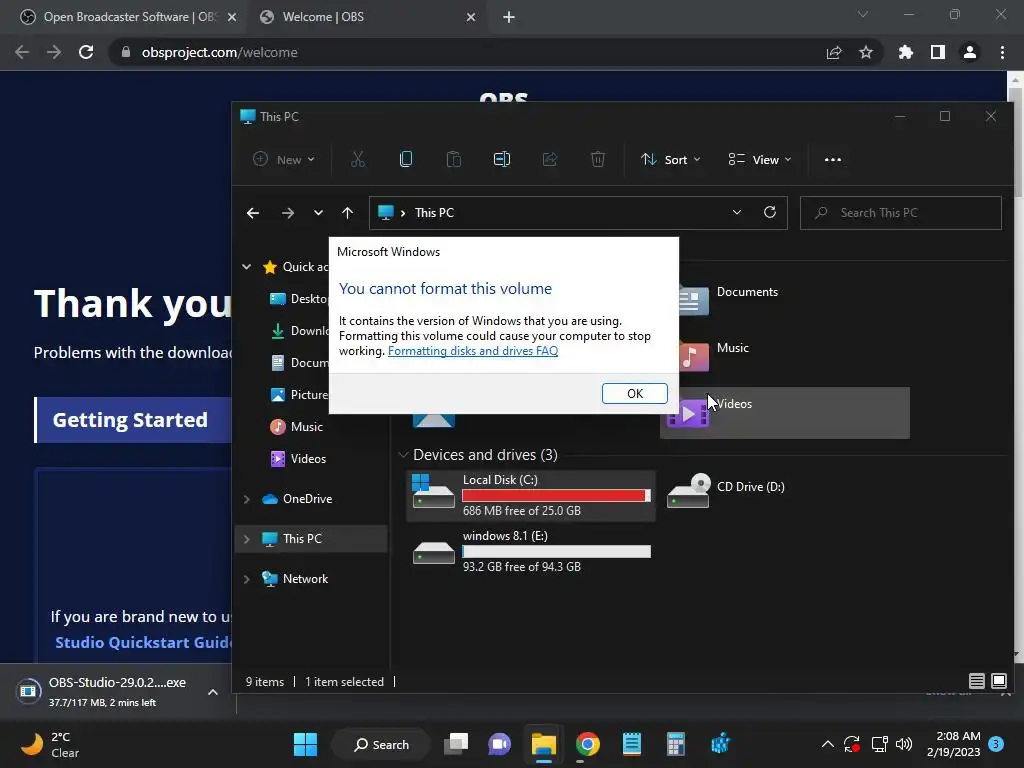Screen dimensions: 1024x768
Task: Open Chrome extensions puzzle icon
Action: coord(905,52)
